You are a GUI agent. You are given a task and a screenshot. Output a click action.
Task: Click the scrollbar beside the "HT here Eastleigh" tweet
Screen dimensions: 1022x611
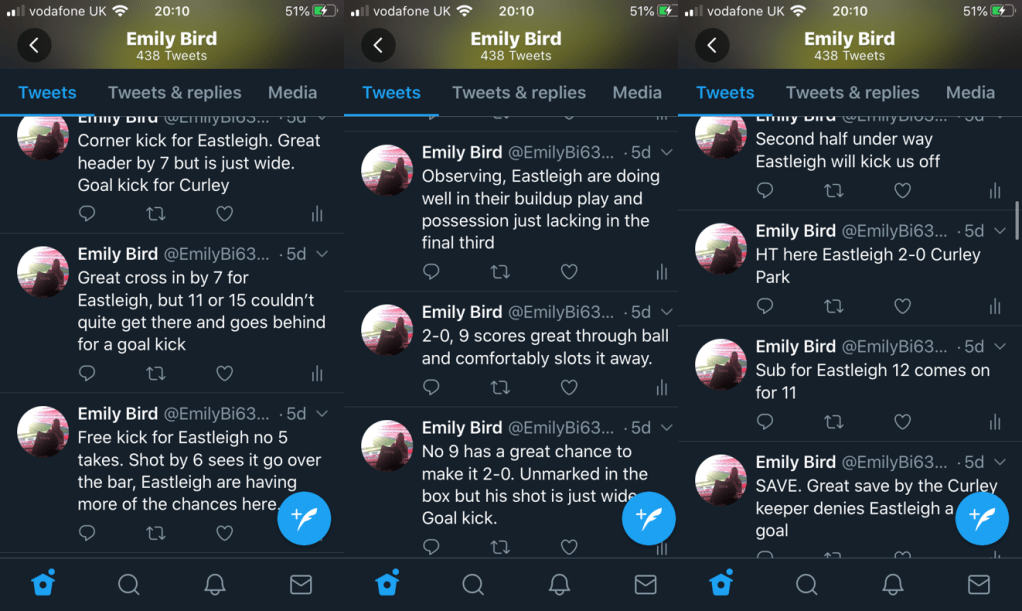coord(1017,220)
